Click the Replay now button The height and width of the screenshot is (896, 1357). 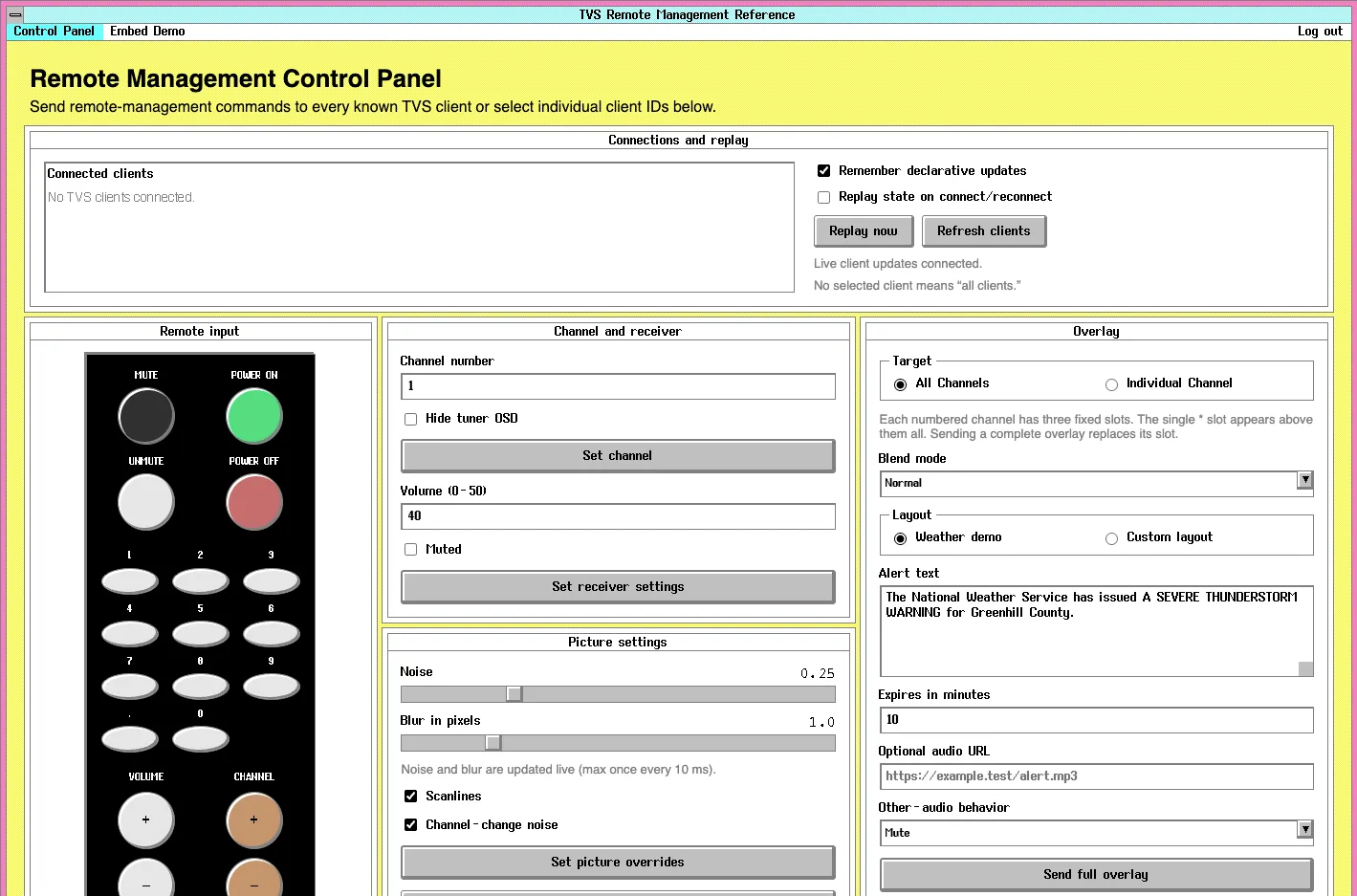[864, 231]
